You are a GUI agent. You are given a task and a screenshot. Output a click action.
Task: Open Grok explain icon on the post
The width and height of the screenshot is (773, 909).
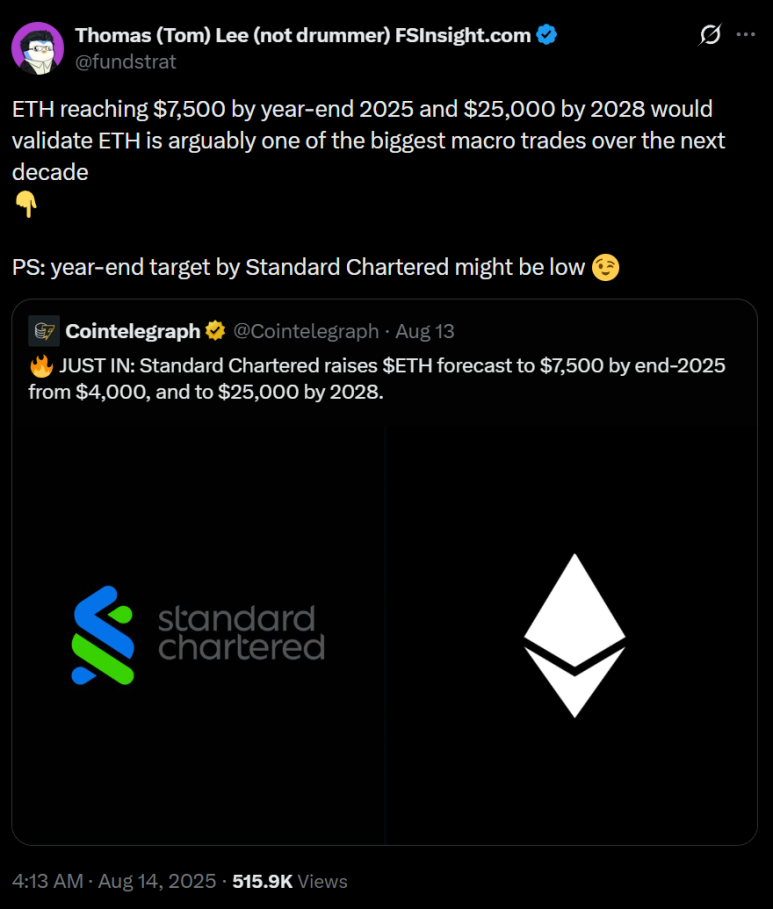[x=709, y=35]
